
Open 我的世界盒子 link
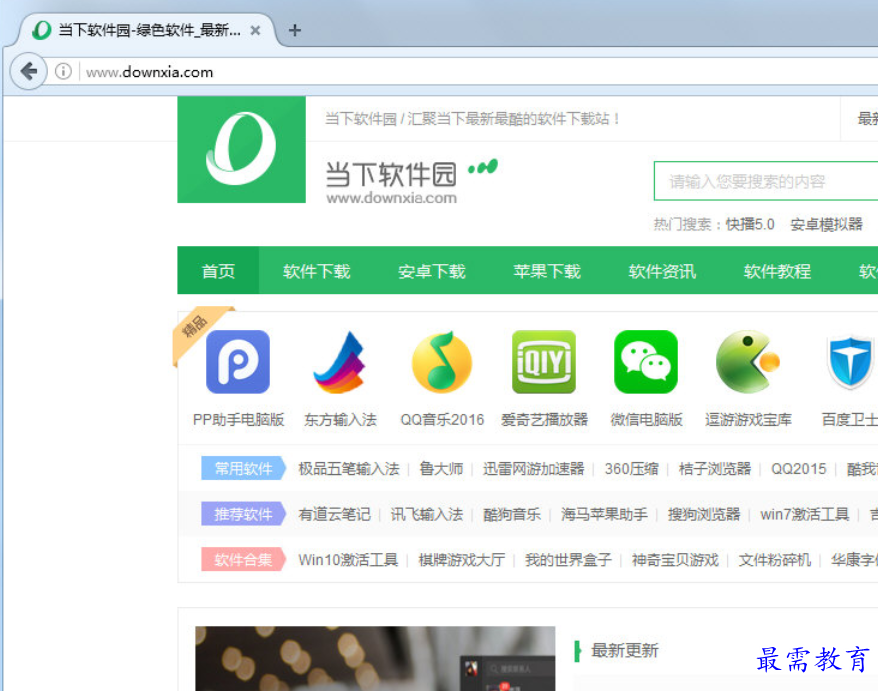click(568, 560)
